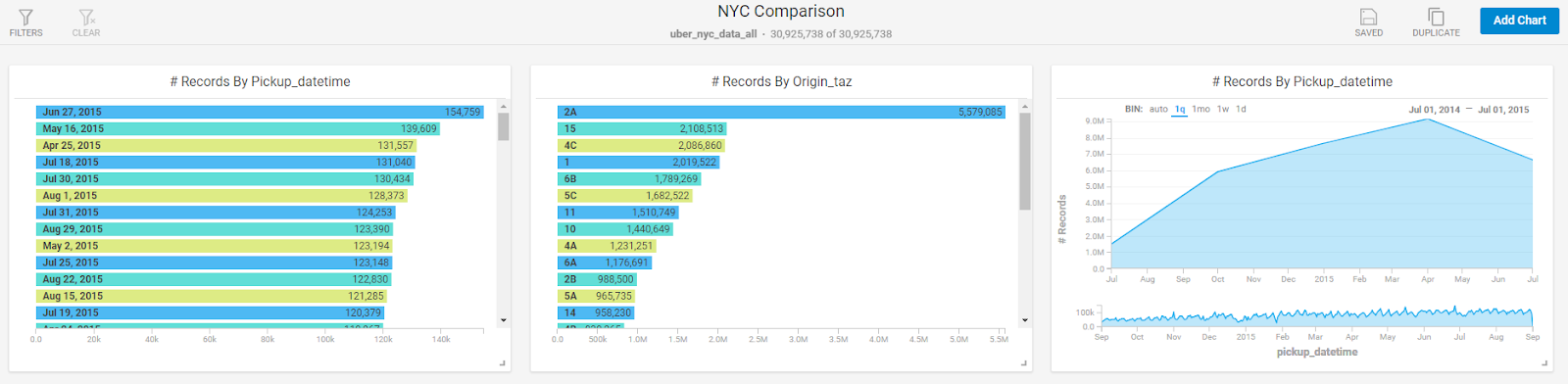Click the resize handle of the Origin_taz chart
The height and width of the screenshot is (384, 1568).
[x=1024, y=363]
